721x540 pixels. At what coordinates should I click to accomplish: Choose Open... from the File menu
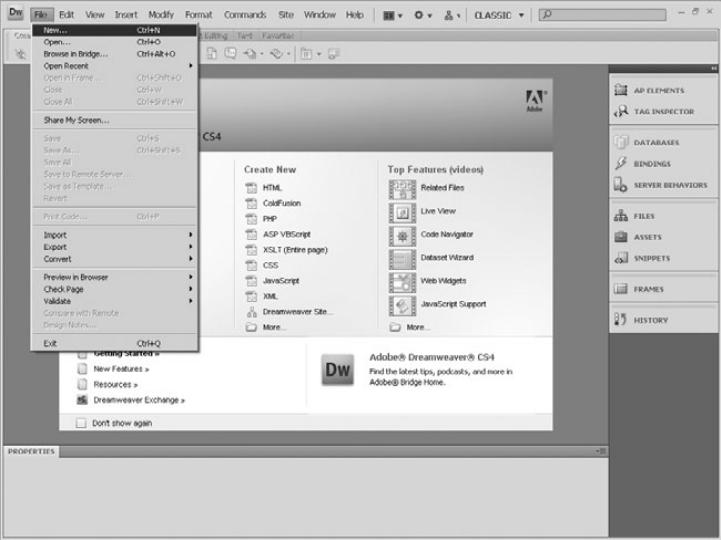[114, 42]
